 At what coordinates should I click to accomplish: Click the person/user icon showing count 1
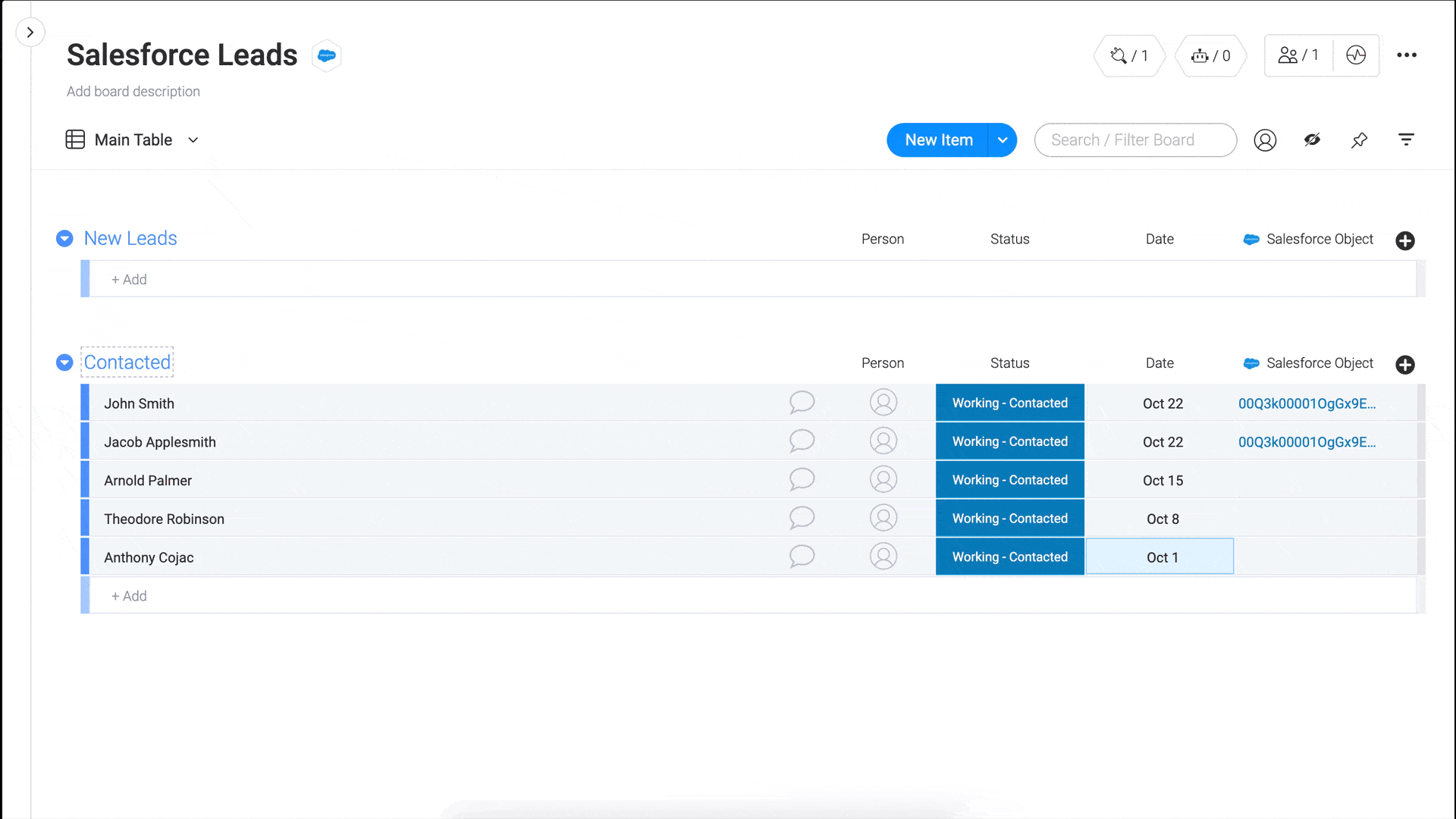tap(1298, 55)
